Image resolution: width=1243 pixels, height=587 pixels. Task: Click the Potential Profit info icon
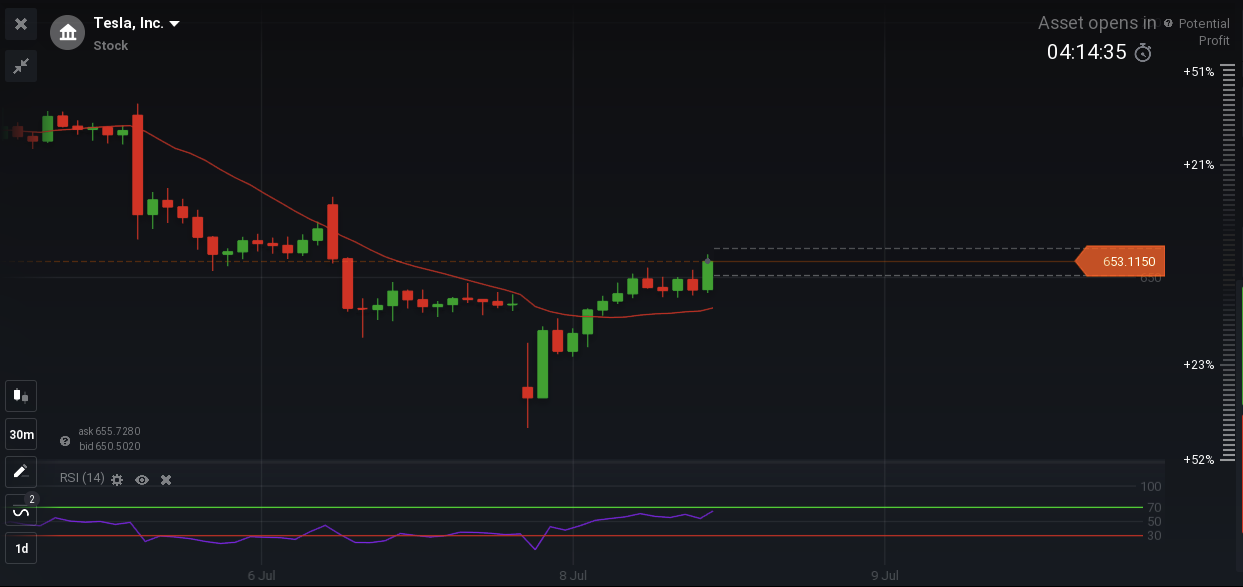1169,23
